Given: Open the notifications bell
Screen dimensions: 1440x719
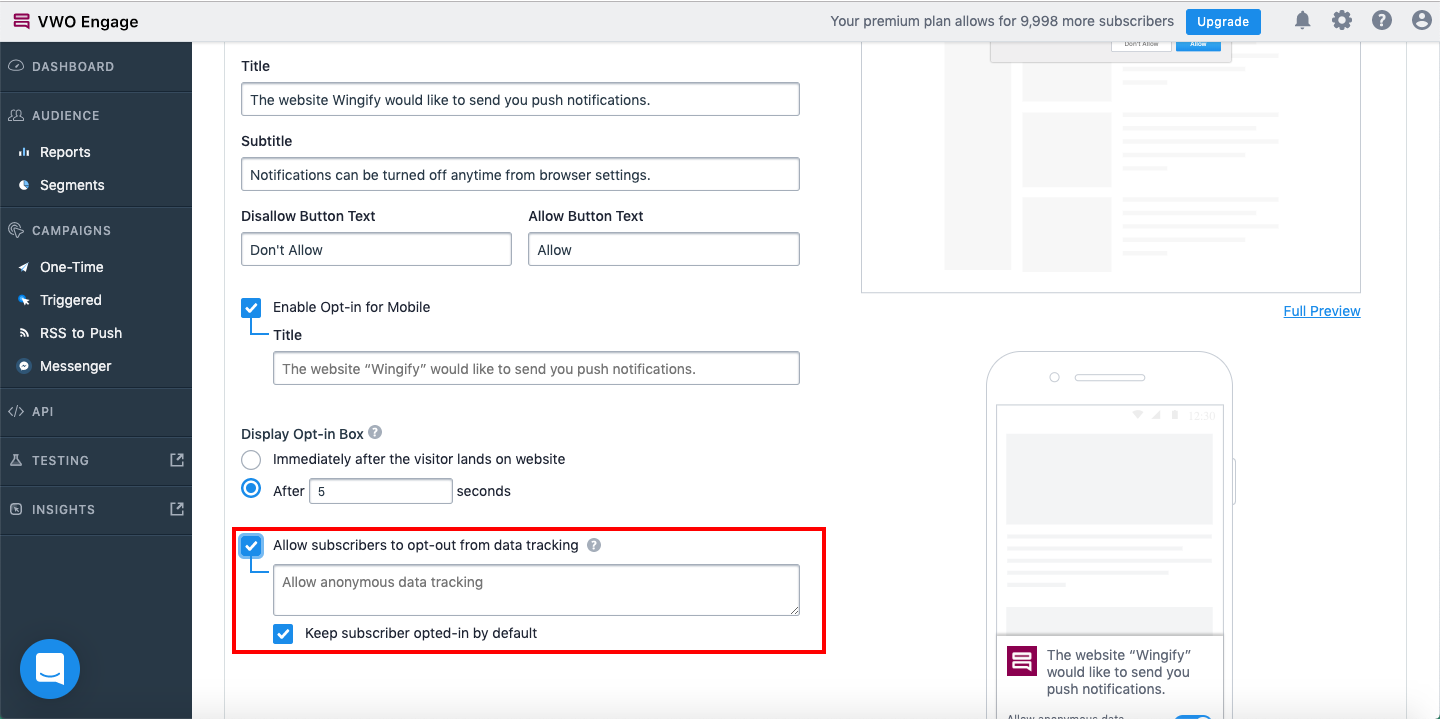Looking at the screenshot, I should 1302,21.
